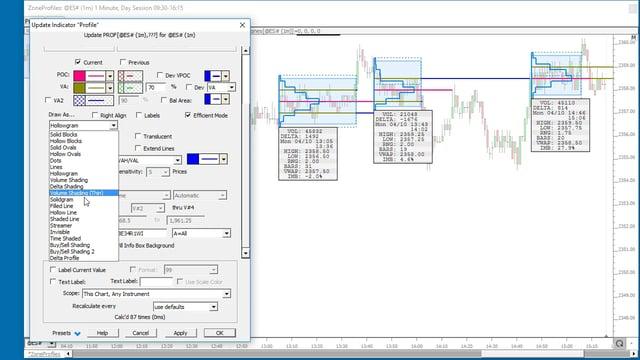
Task: Open the Sensitivity value dropdown
Action: point(165,172)
